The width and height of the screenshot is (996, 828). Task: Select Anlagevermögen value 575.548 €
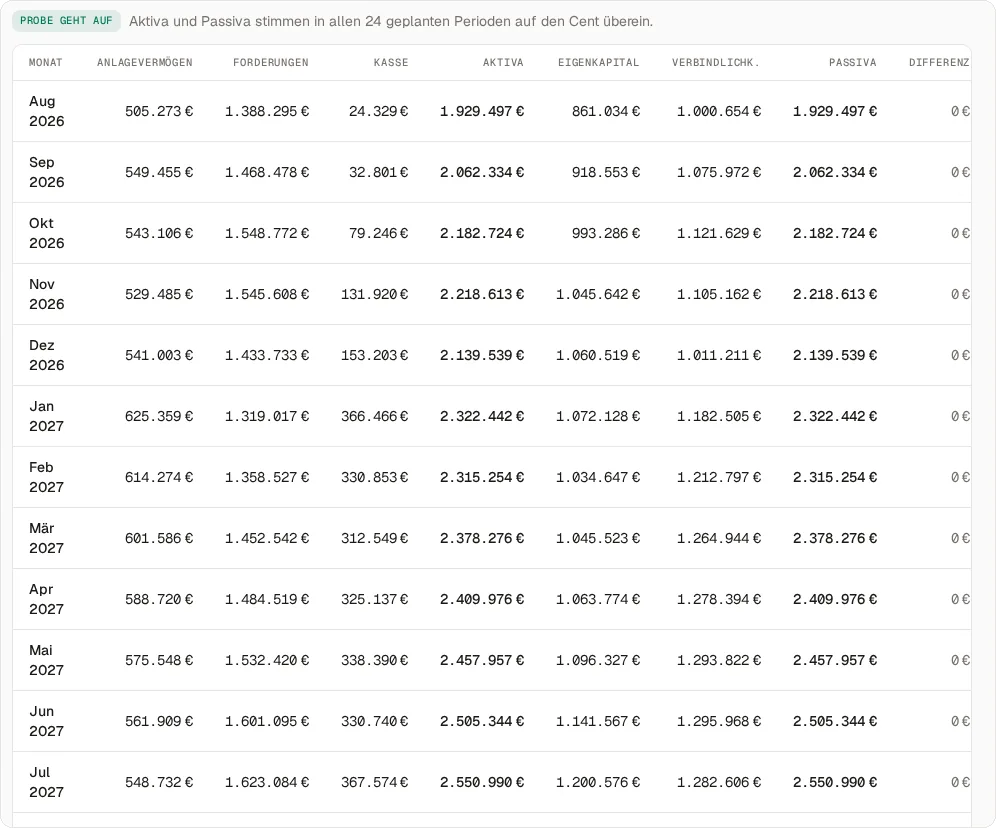159,660
